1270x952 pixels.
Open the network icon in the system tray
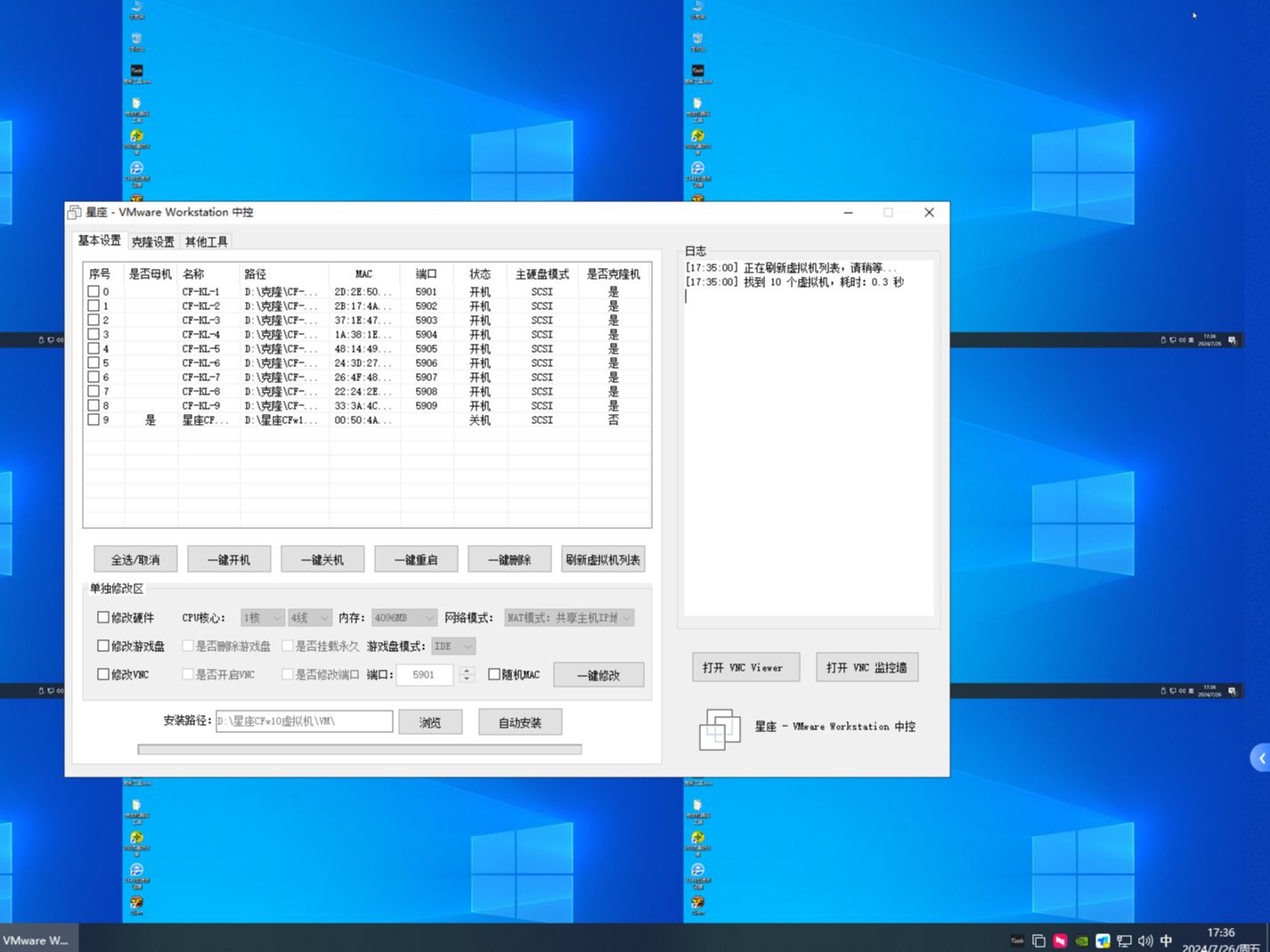coord(1124,940)
